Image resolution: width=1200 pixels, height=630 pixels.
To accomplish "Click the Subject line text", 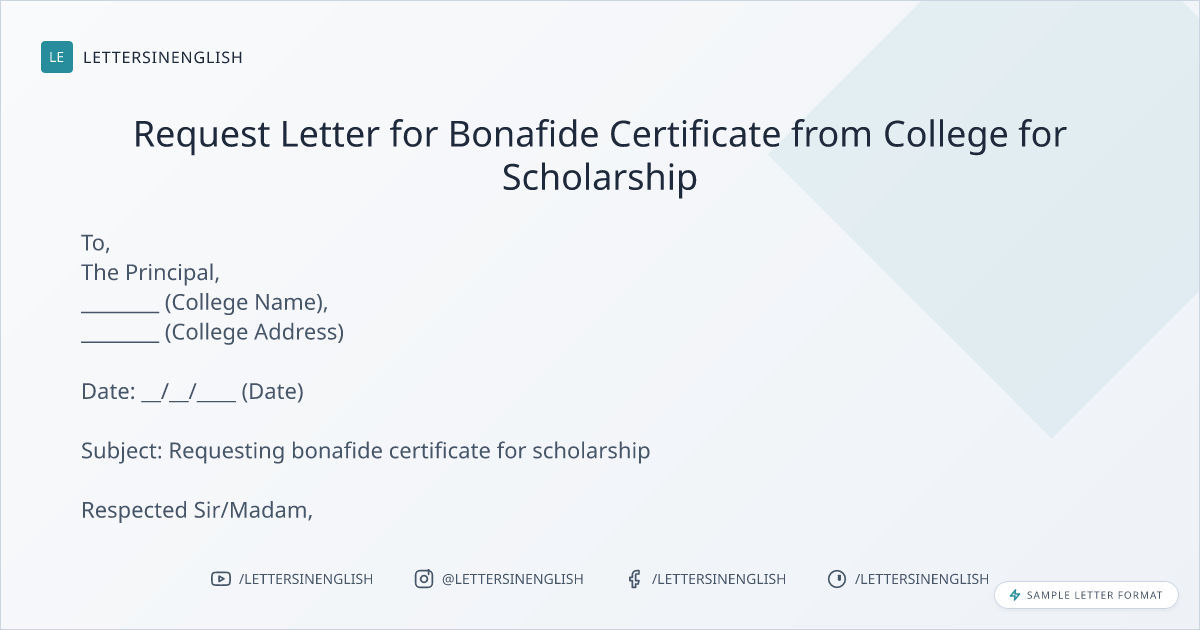I will [x=366, y=451].
